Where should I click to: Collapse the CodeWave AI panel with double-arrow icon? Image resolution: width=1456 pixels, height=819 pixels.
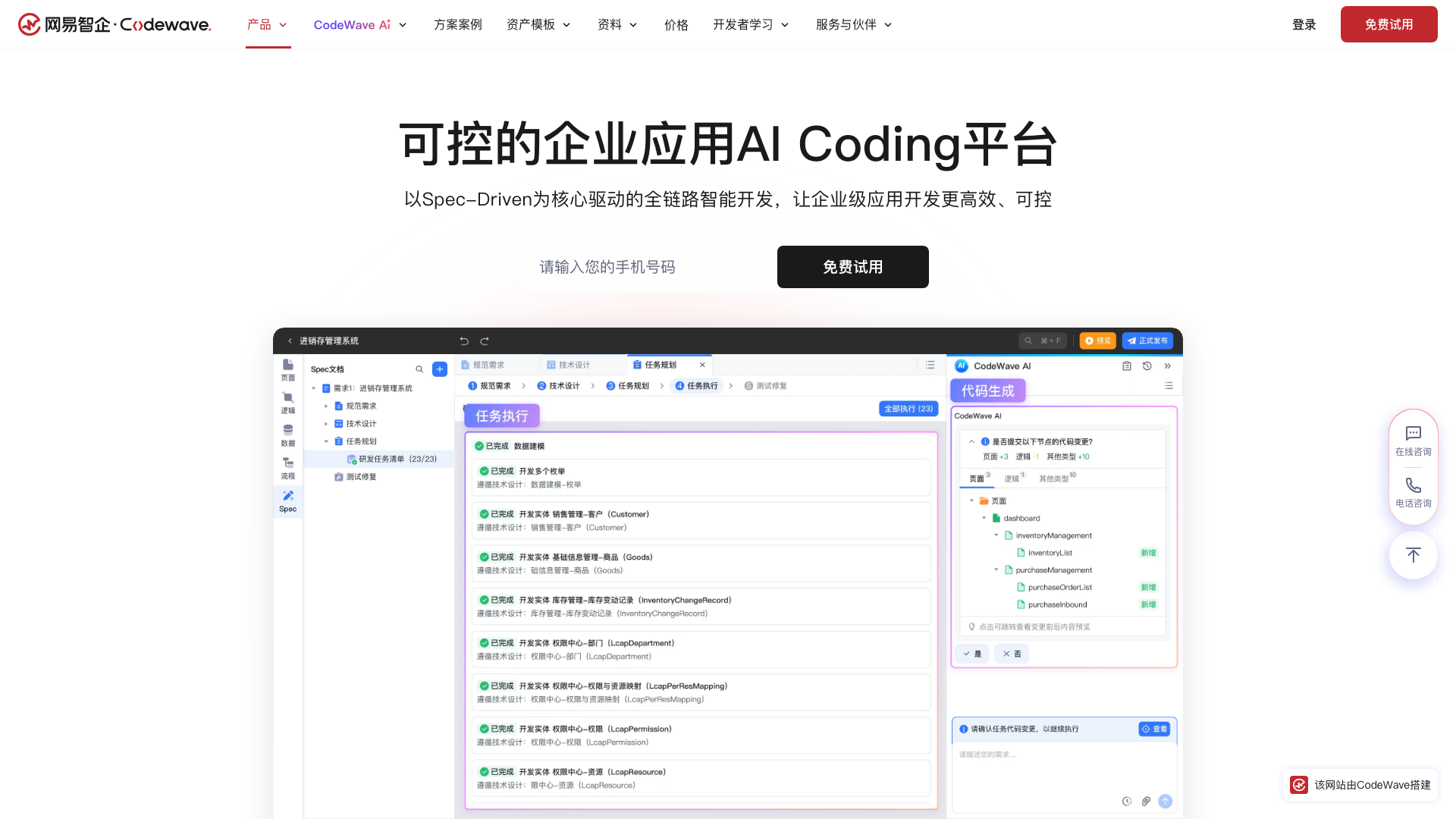(1168, 366)
